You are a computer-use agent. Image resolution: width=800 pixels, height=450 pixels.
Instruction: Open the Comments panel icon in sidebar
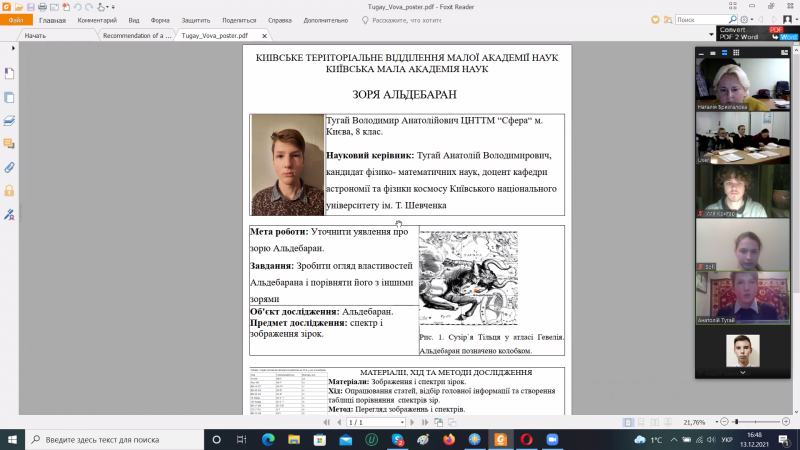(x=9, y=144)
